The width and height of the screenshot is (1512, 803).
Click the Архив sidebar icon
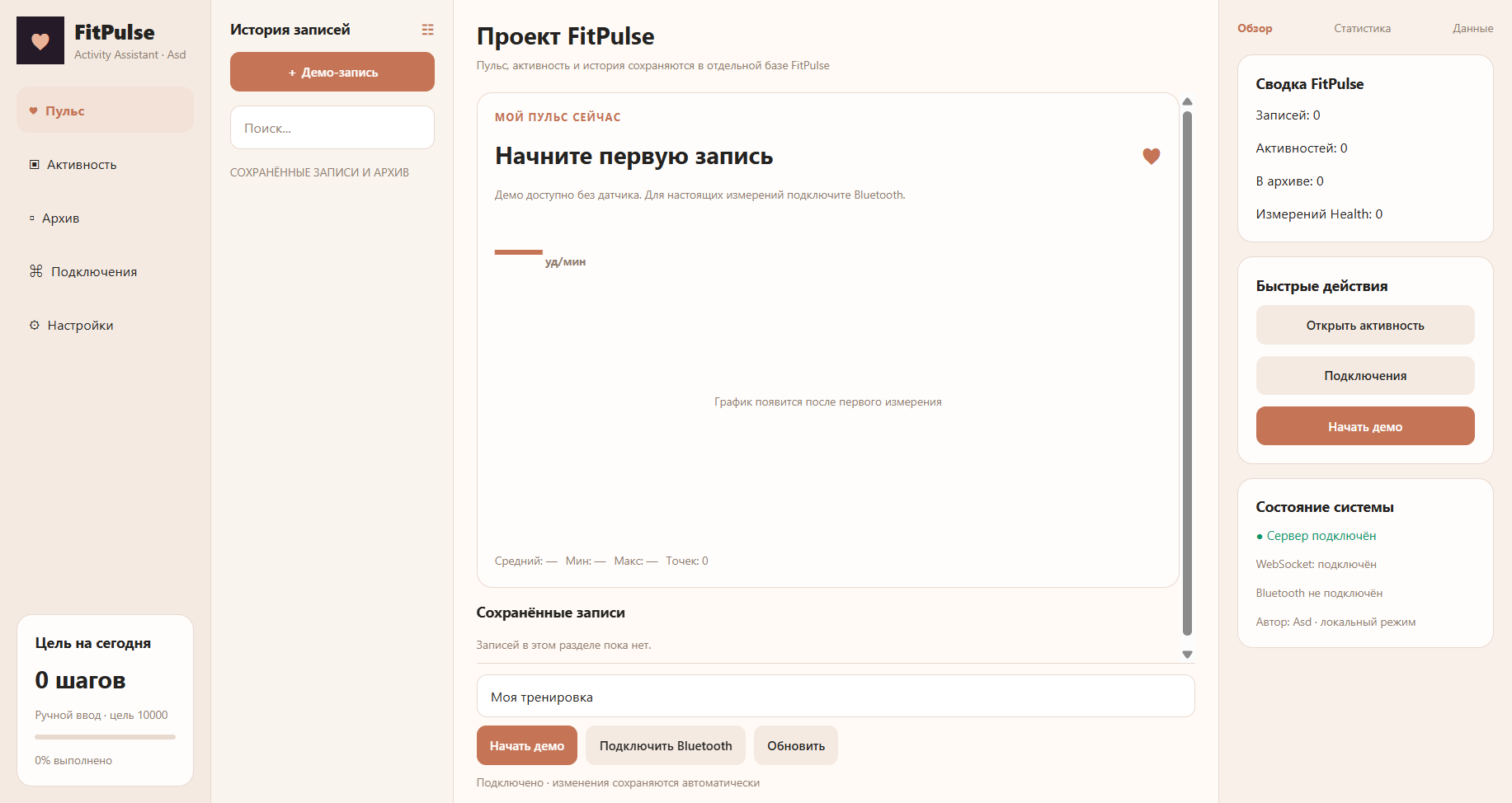(32, 218)
